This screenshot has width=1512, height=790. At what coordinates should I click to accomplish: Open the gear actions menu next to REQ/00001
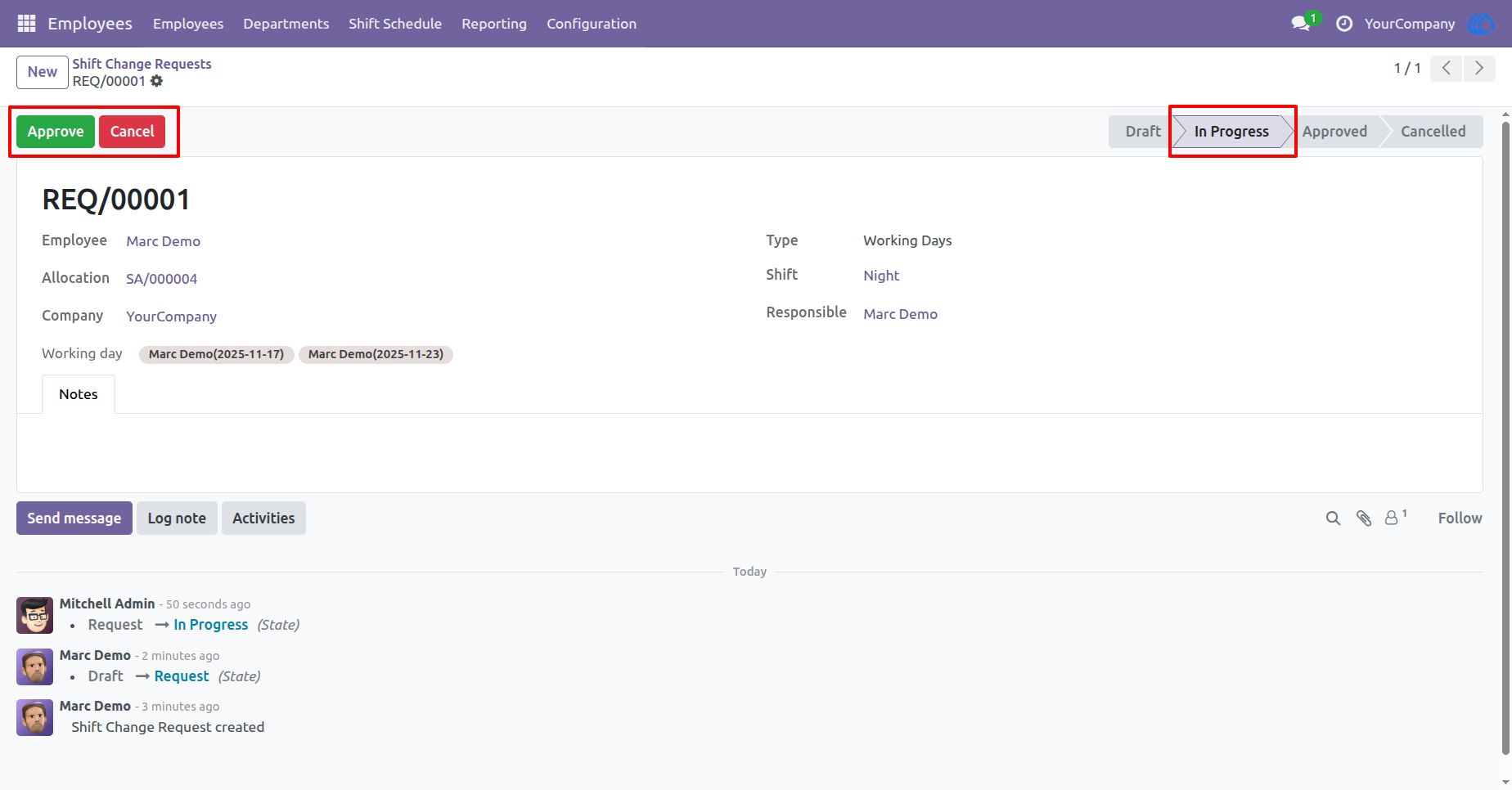tap(157, 81)
